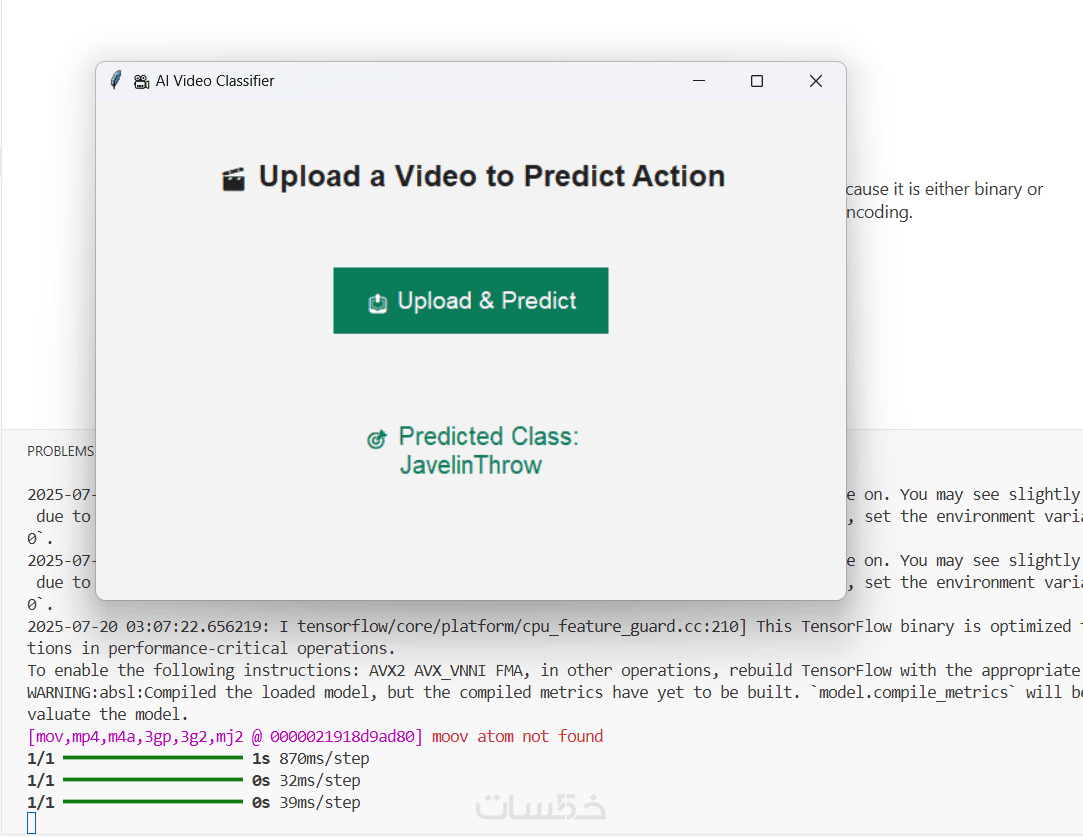Click the 'To enable the following instructions' line
Image resolution: width=1083 pixels, height=837 pixels.
(555, 670)
